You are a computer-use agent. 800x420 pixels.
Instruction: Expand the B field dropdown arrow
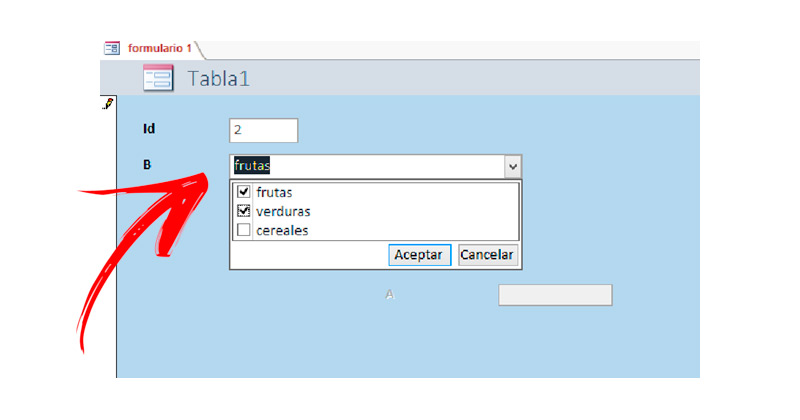[x=512, y=166]
